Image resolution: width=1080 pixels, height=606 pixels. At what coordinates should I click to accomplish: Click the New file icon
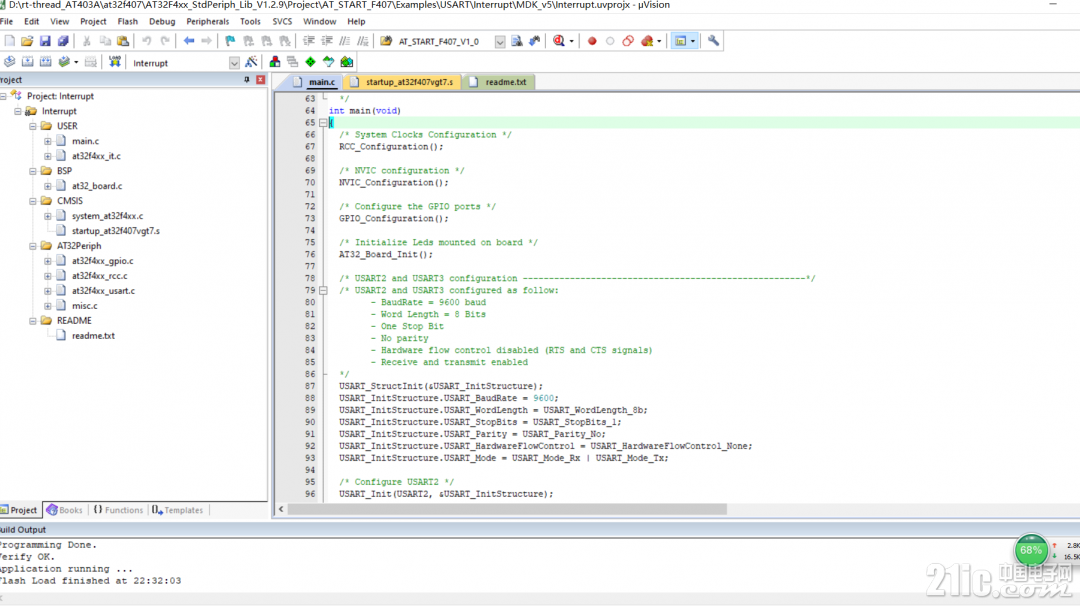[10, 41]
